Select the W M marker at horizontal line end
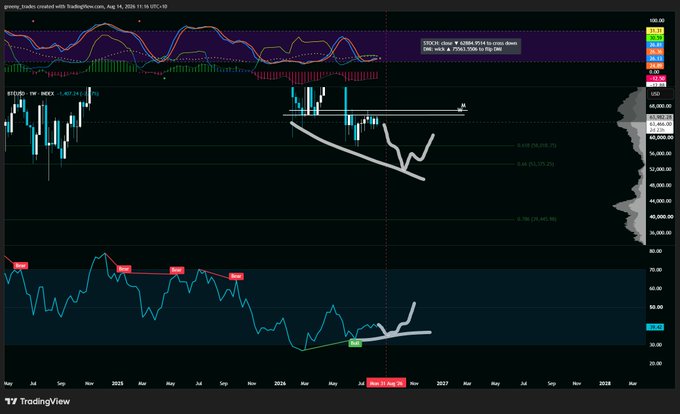 coord(462,107)
